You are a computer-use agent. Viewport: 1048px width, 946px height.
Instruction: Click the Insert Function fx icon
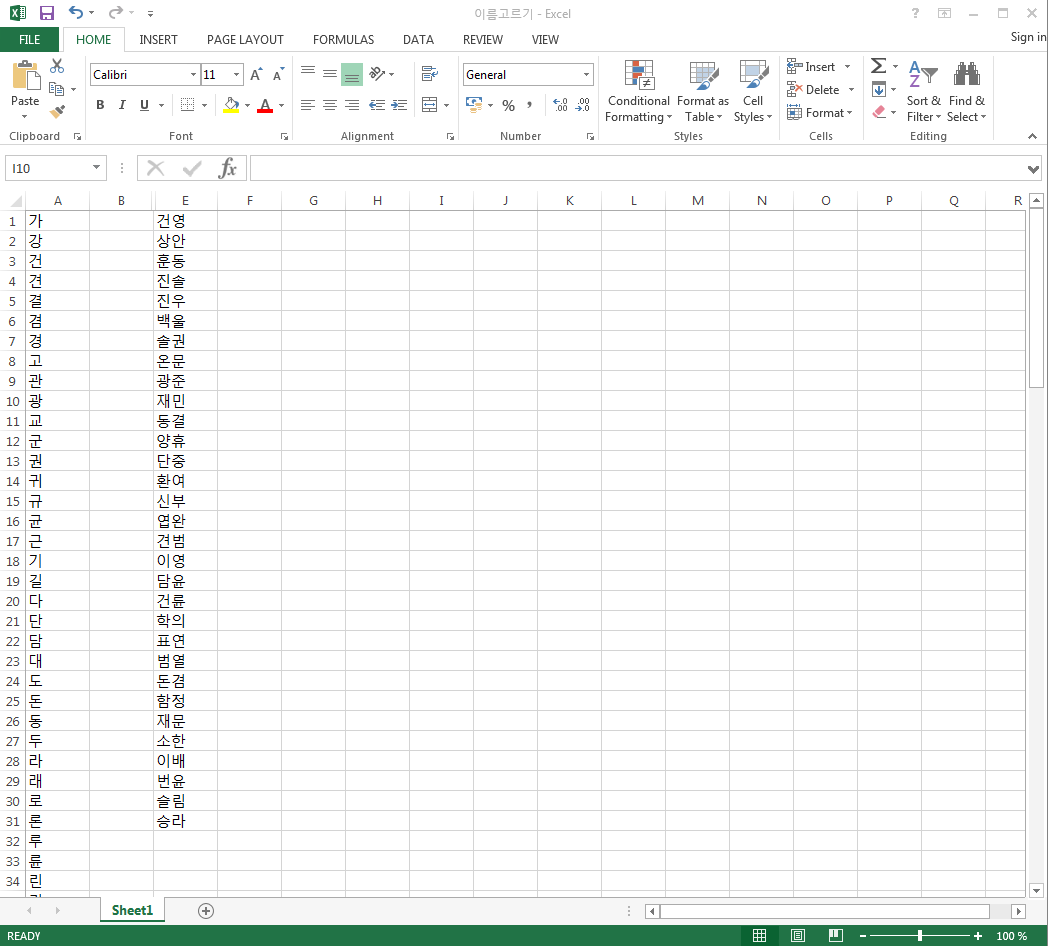[x=228, y=168]
